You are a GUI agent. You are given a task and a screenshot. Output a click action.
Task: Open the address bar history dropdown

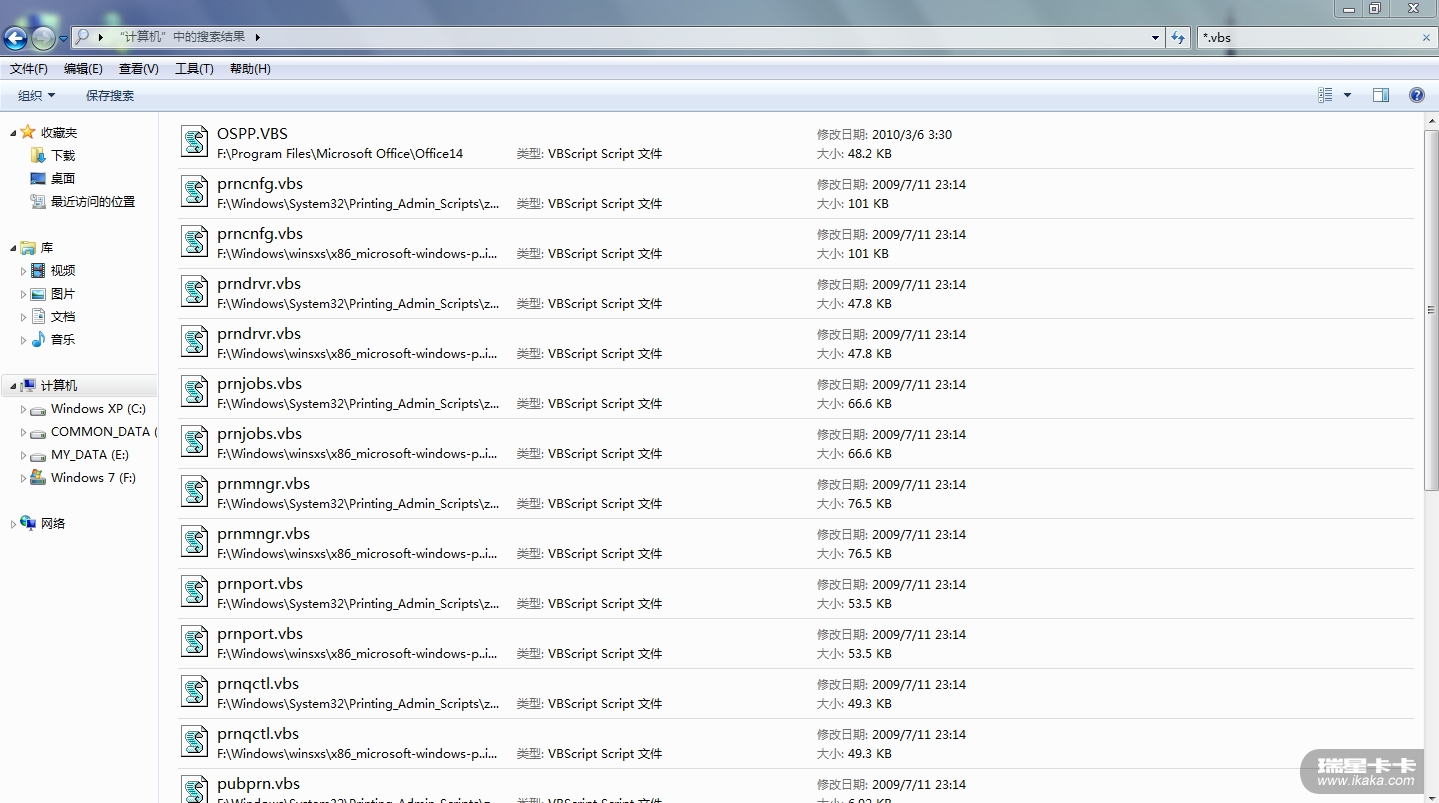(1156, 38)
